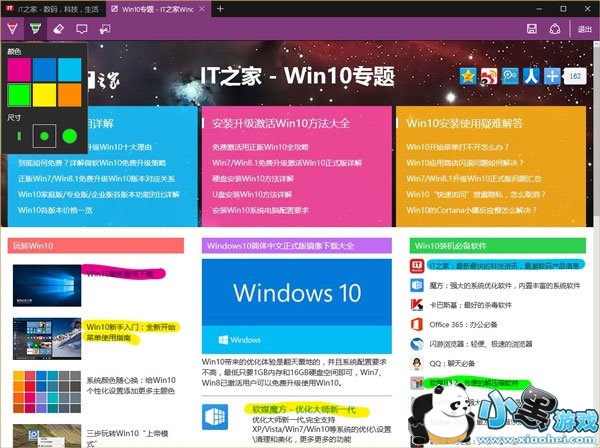This screenshot has height=448, width=600.
Task: Select the highlighter tool
Action: (35, 29)
